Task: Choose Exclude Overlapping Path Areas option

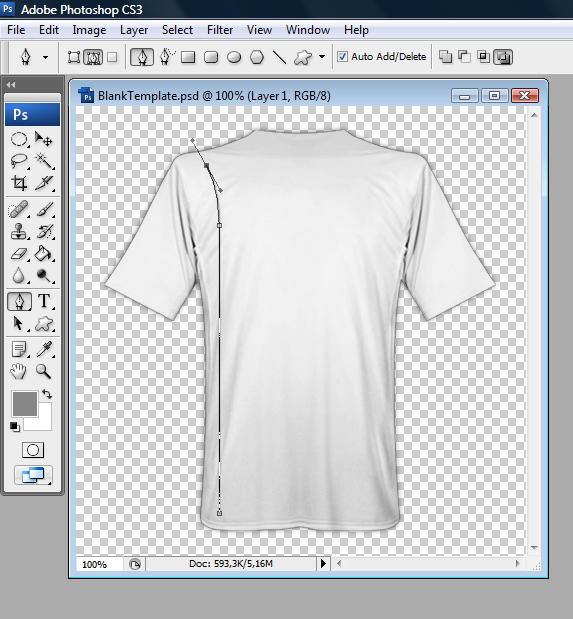Action: (x=503, y=57)
